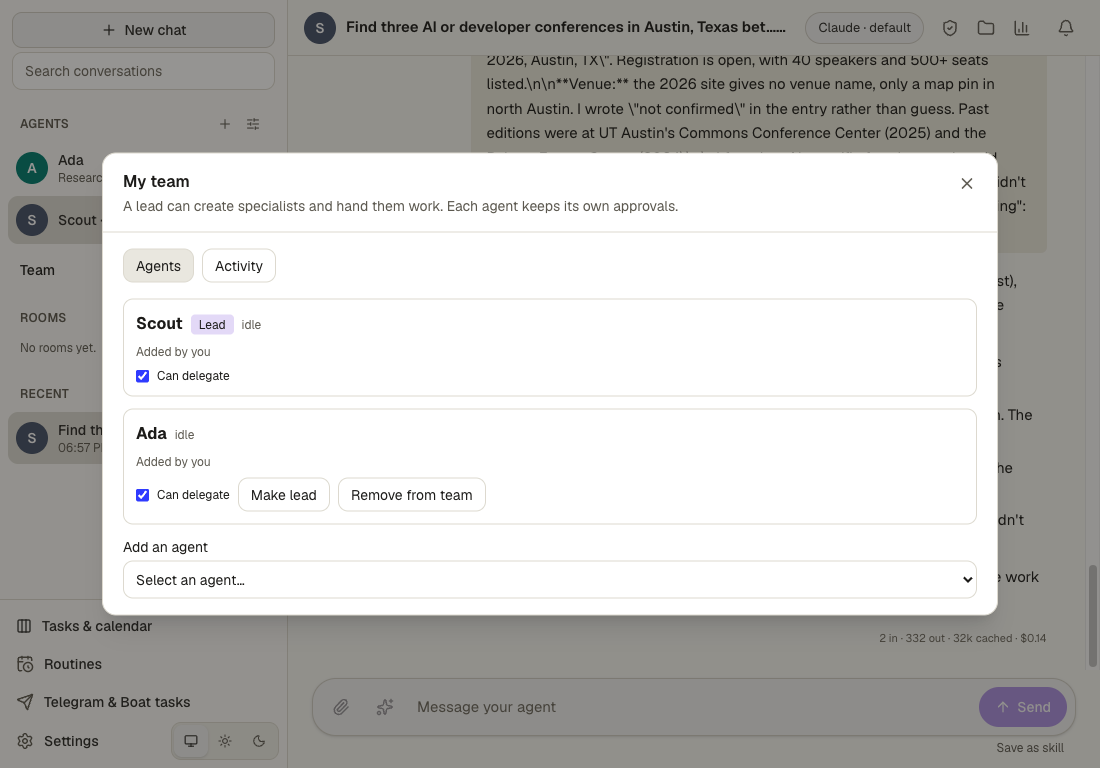The image size is (1100, 768).
Task: Click the My team dialog title
Action: (156, 182)
